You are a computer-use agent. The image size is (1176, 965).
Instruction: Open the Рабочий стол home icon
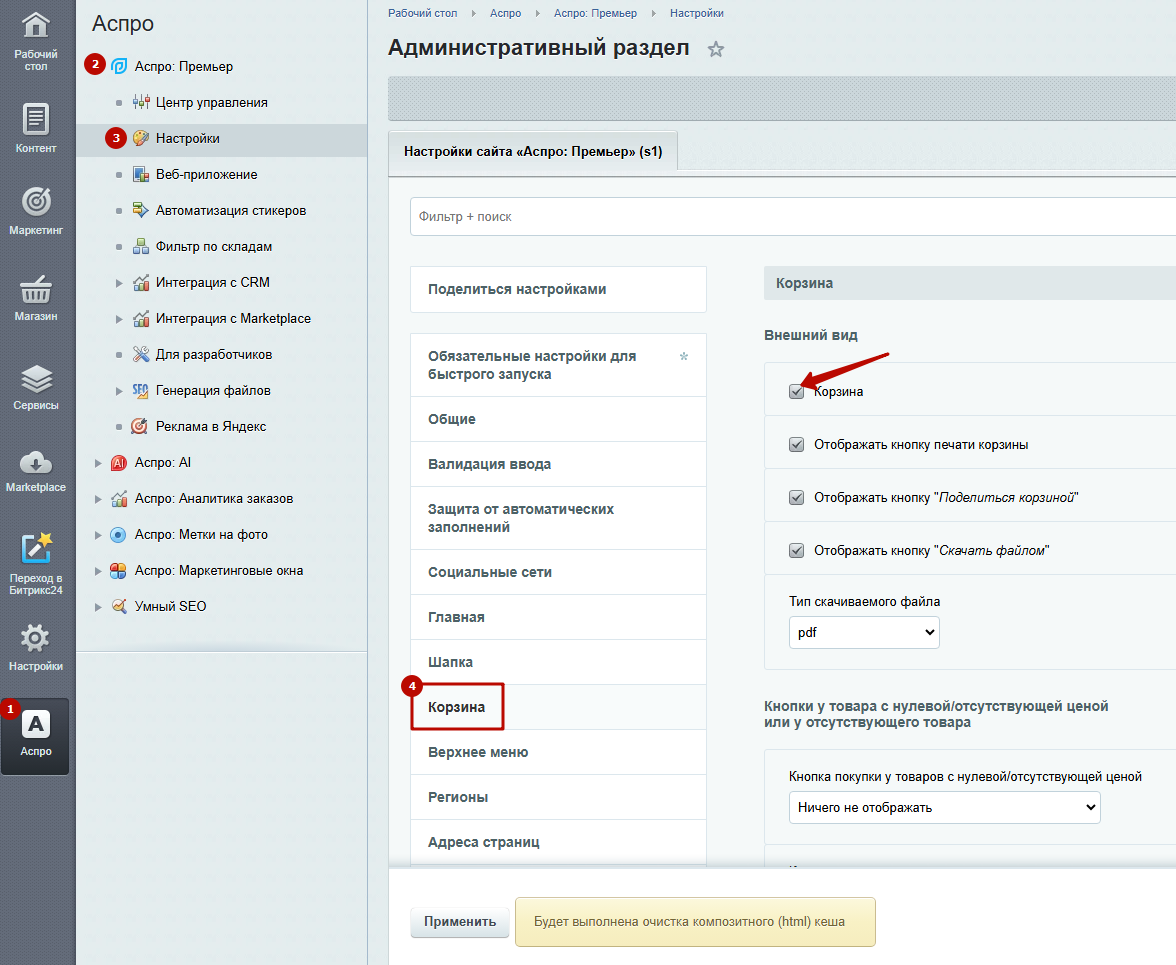pos(35,25)
